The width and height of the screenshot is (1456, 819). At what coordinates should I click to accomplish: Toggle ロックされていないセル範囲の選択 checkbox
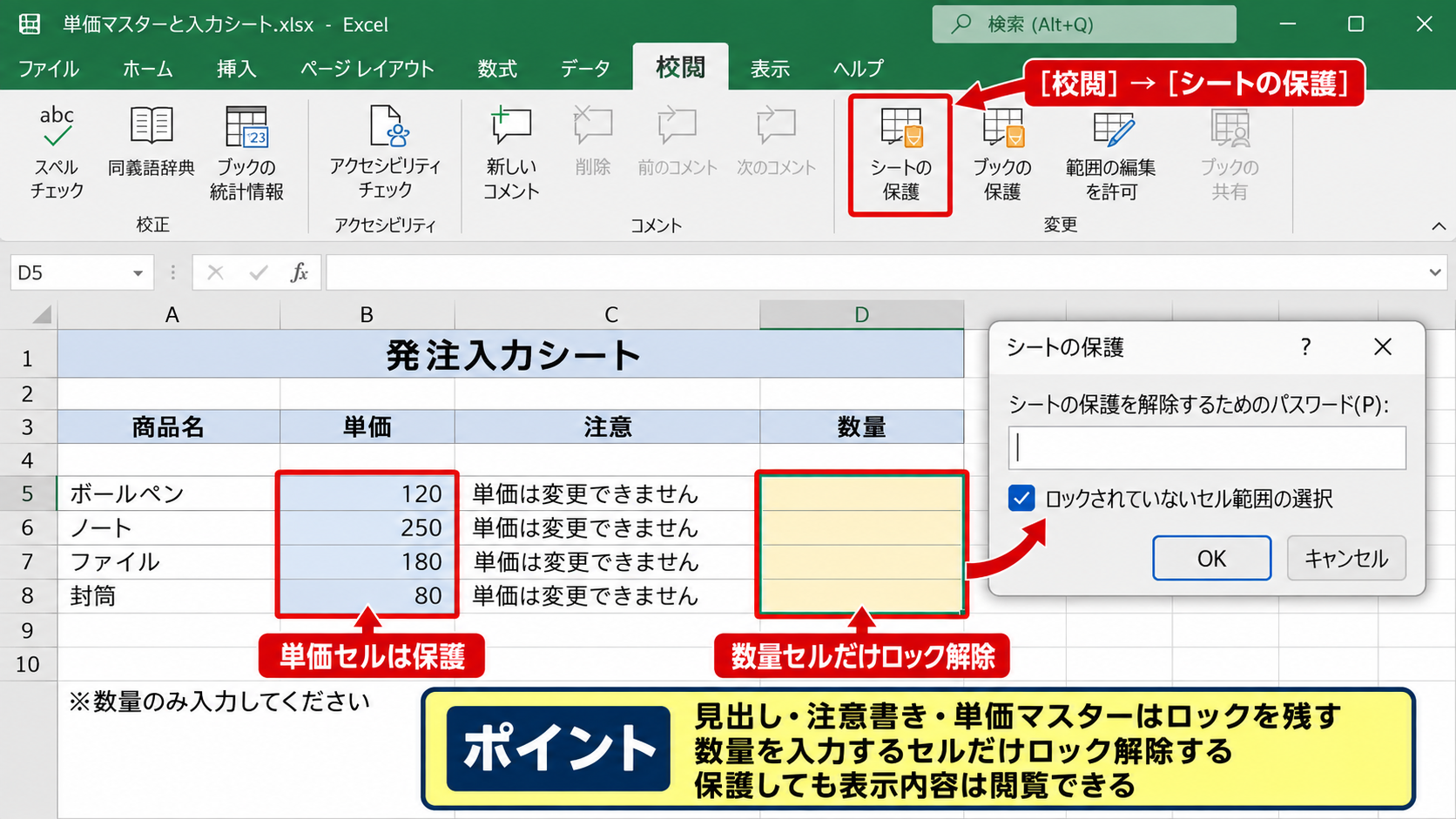click(1021, 499)
